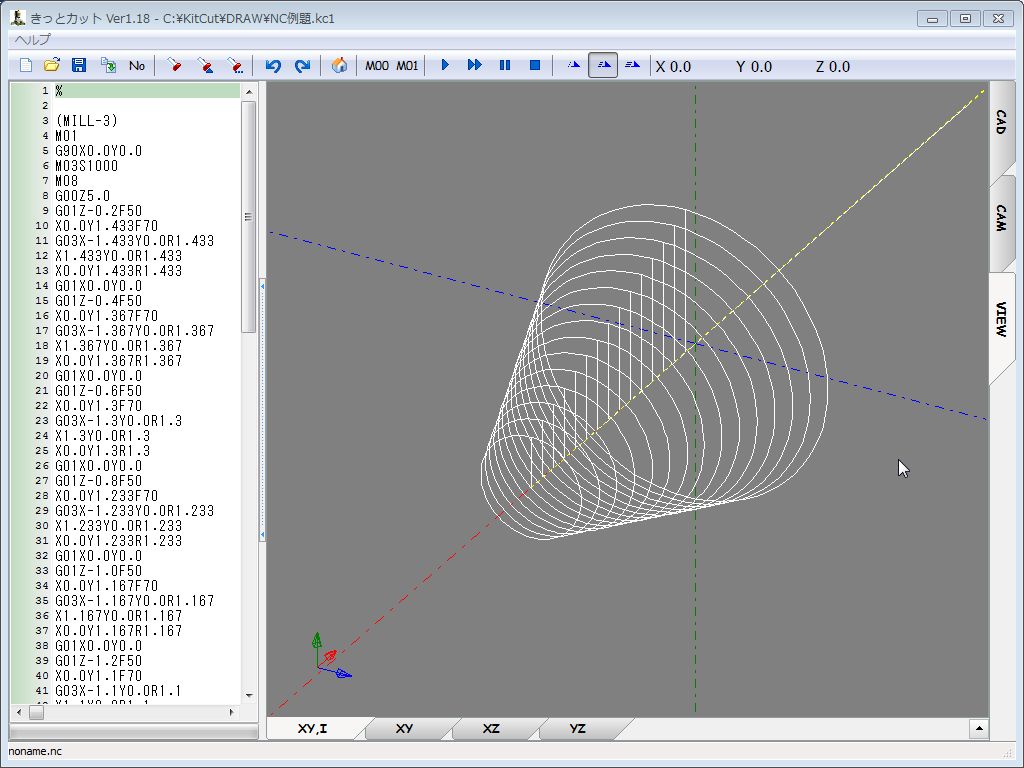Switch to the YZ view tab
Image resolution: width=1024 pixels, height=768 pixels.
tap(577, 729)
